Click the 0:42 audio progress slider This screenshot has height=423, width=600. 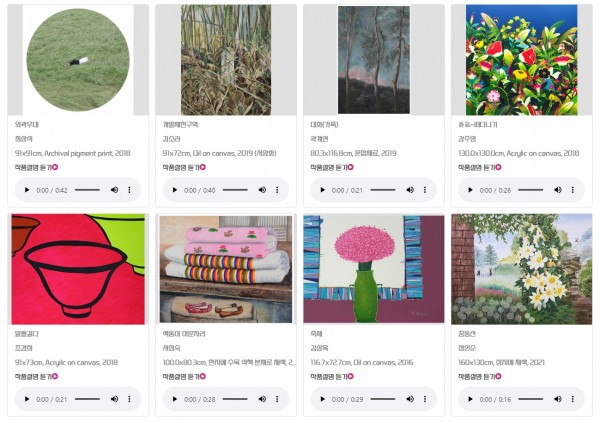[x=87, y=190]
